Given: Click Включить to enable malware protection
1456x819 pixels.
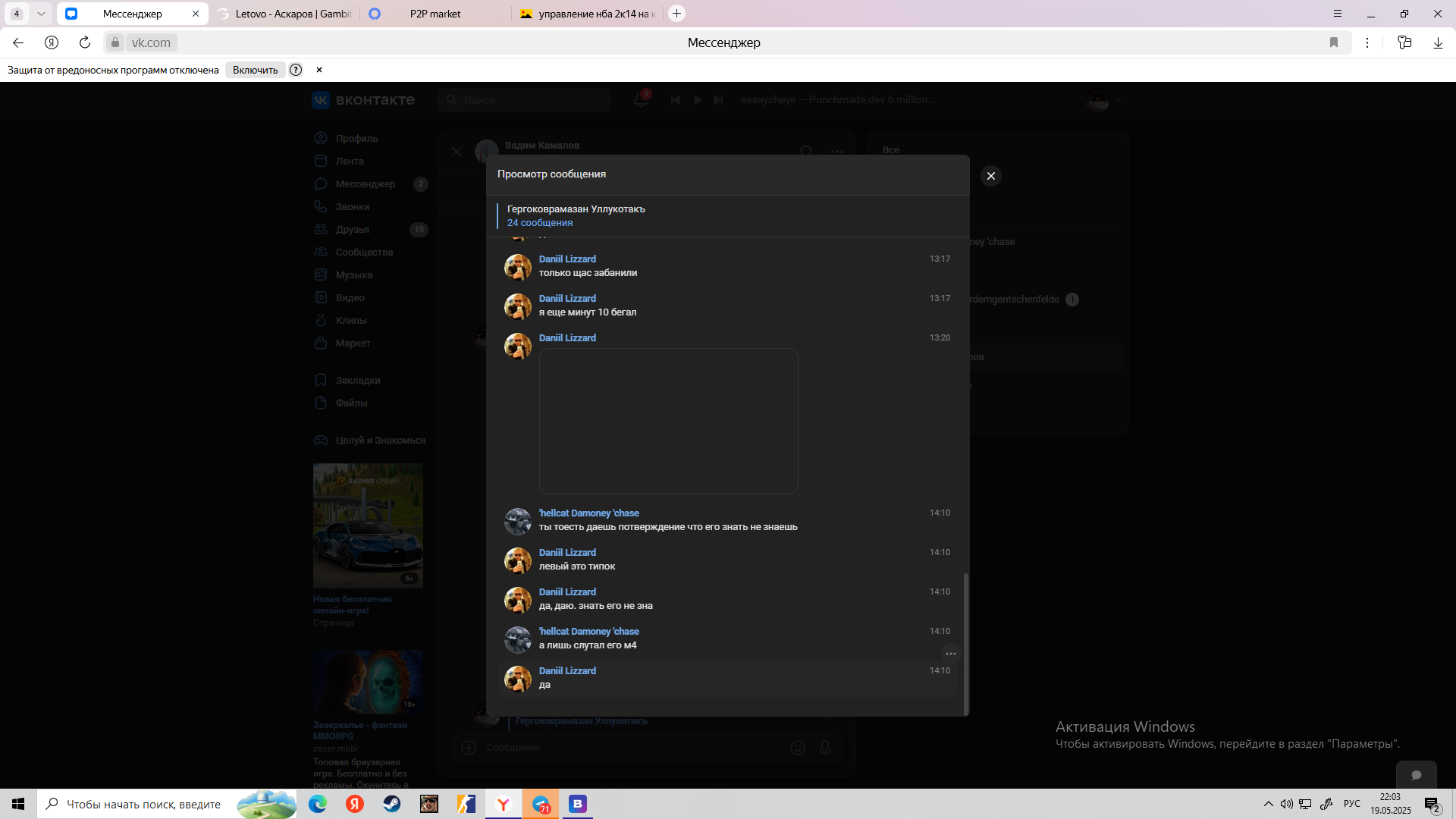Looking at the screenshot, I should [x=255, y=70].
